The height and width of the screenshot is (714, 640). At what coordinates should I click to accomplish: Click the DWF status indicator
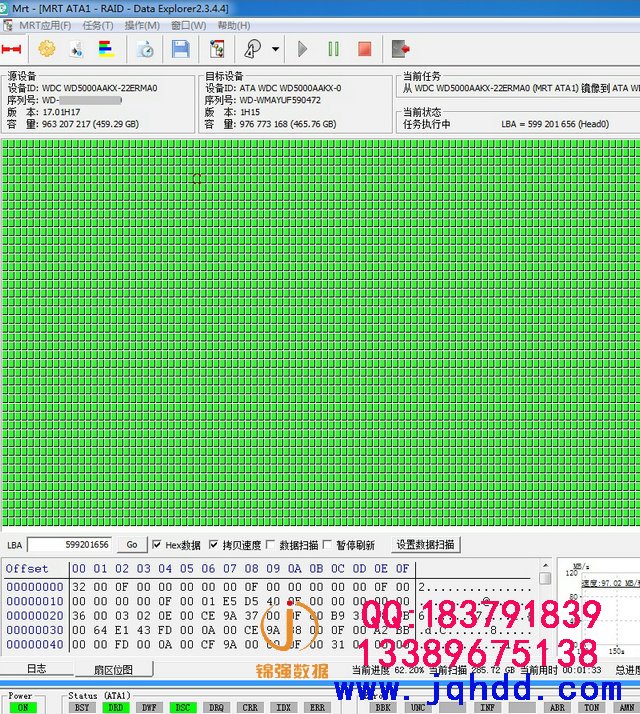(x=149, y=708)
